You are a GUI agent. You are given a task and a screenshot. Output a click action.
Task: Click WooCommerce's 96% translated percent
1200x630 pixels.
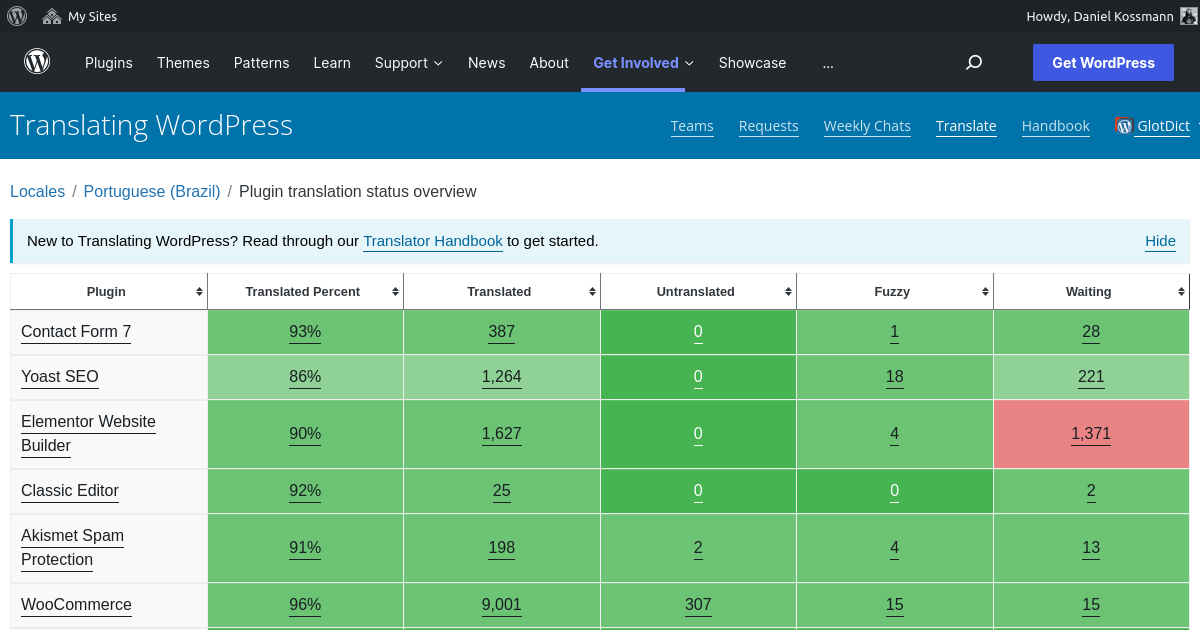(305, 605)
